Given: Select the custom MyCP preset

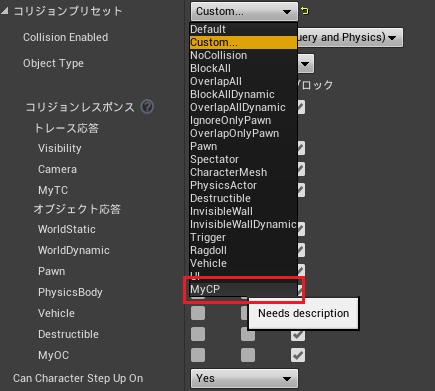Looking at the screenshot, I should 243,289.
